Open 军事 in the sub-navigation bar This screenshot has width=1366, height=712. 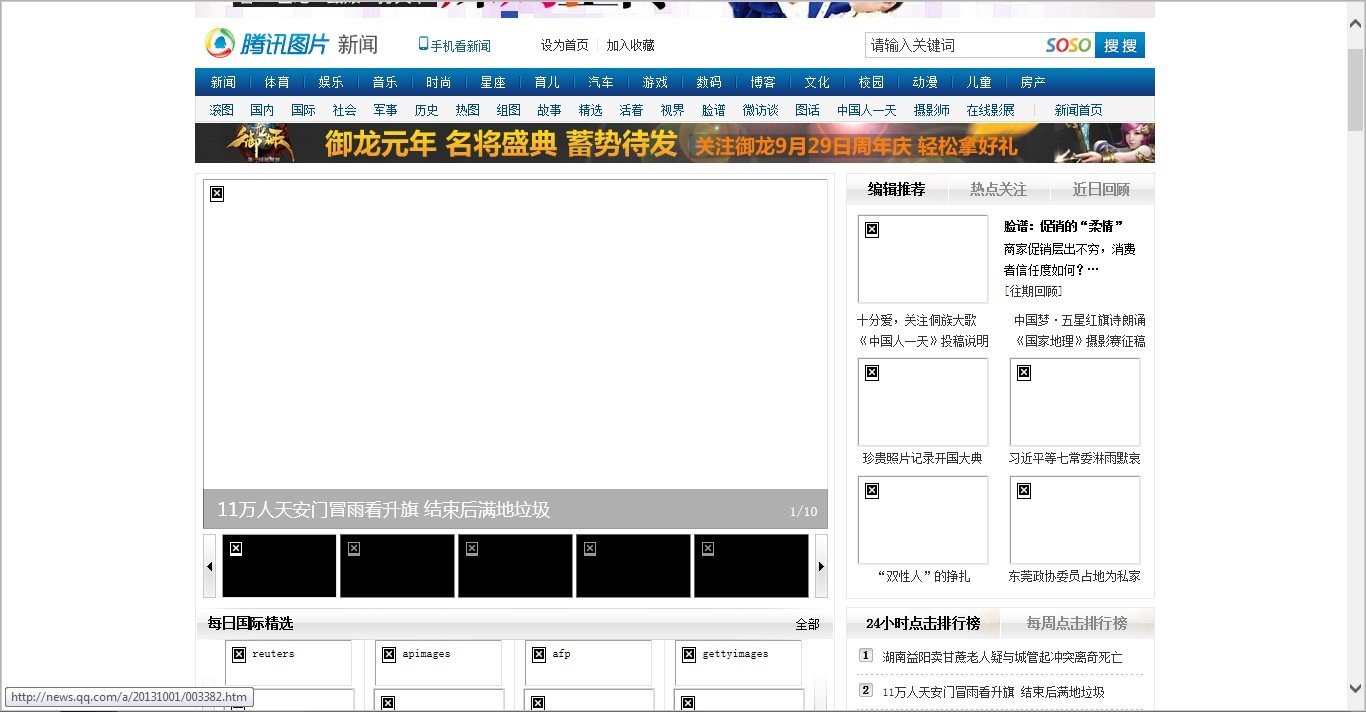tap(385, 110)
